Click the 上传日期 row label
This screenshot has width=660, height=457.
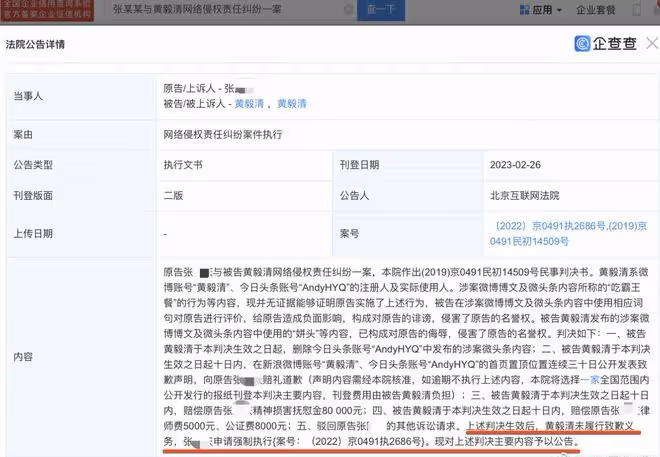(33, 234)
